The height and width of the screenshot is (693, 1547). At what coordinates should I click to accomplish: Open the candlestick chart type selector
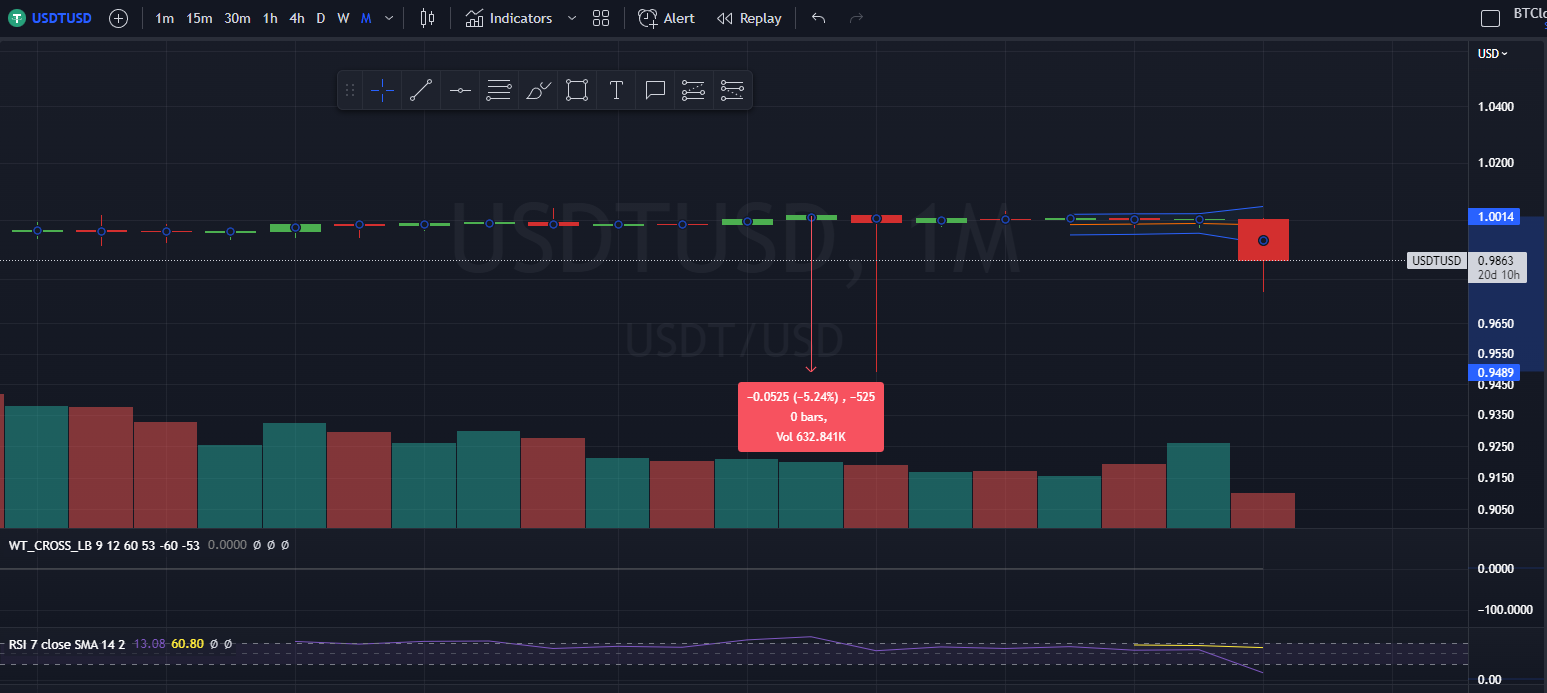click(428, 18)
